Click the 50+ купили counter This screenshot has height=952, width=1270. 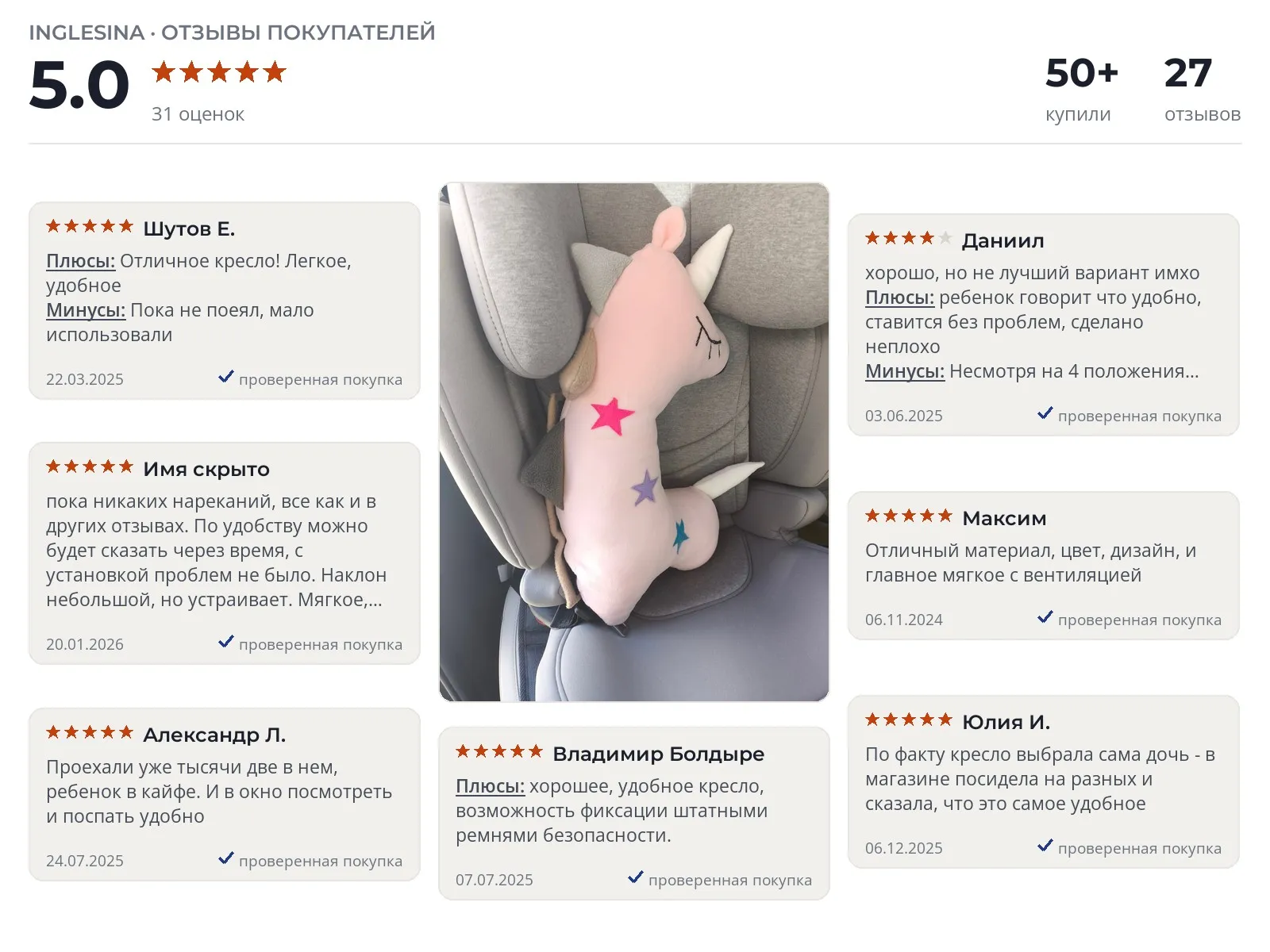1081,89
